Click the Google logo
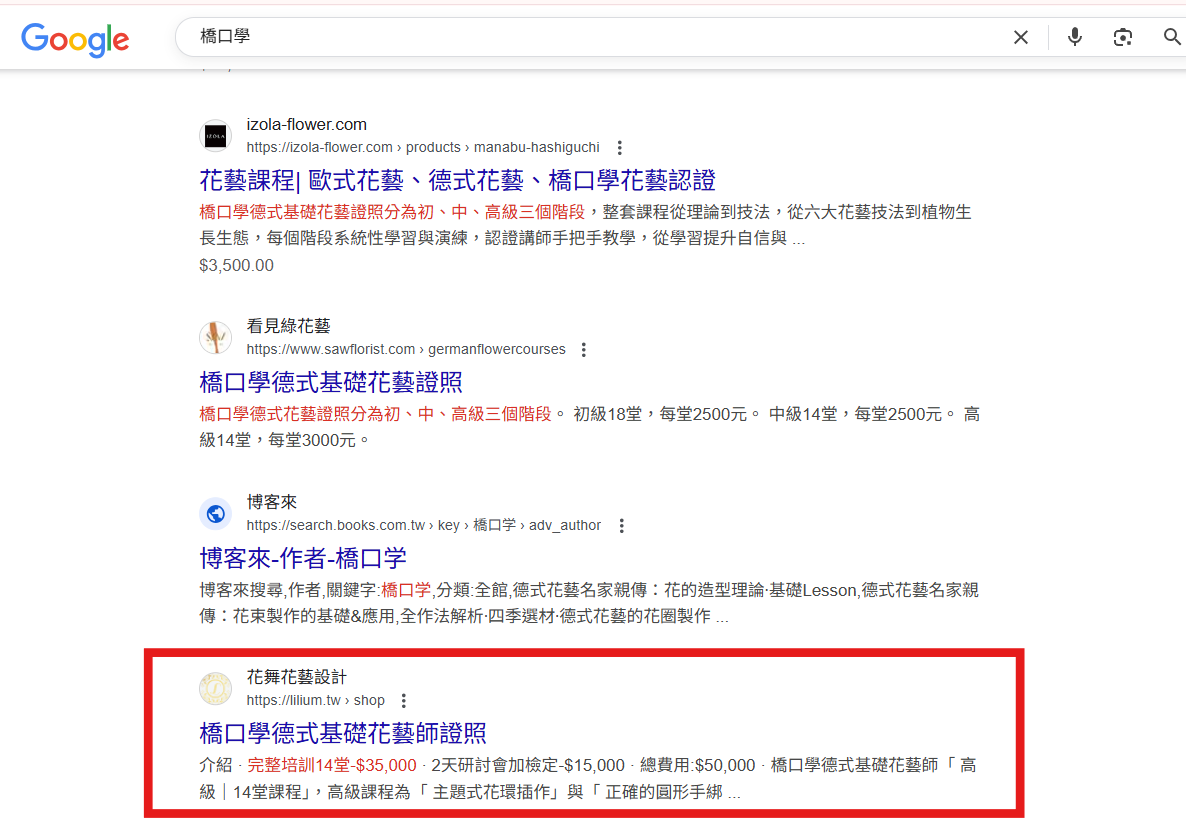The height and width of the screenshot is (820, 1186). [x=75, y=39]
